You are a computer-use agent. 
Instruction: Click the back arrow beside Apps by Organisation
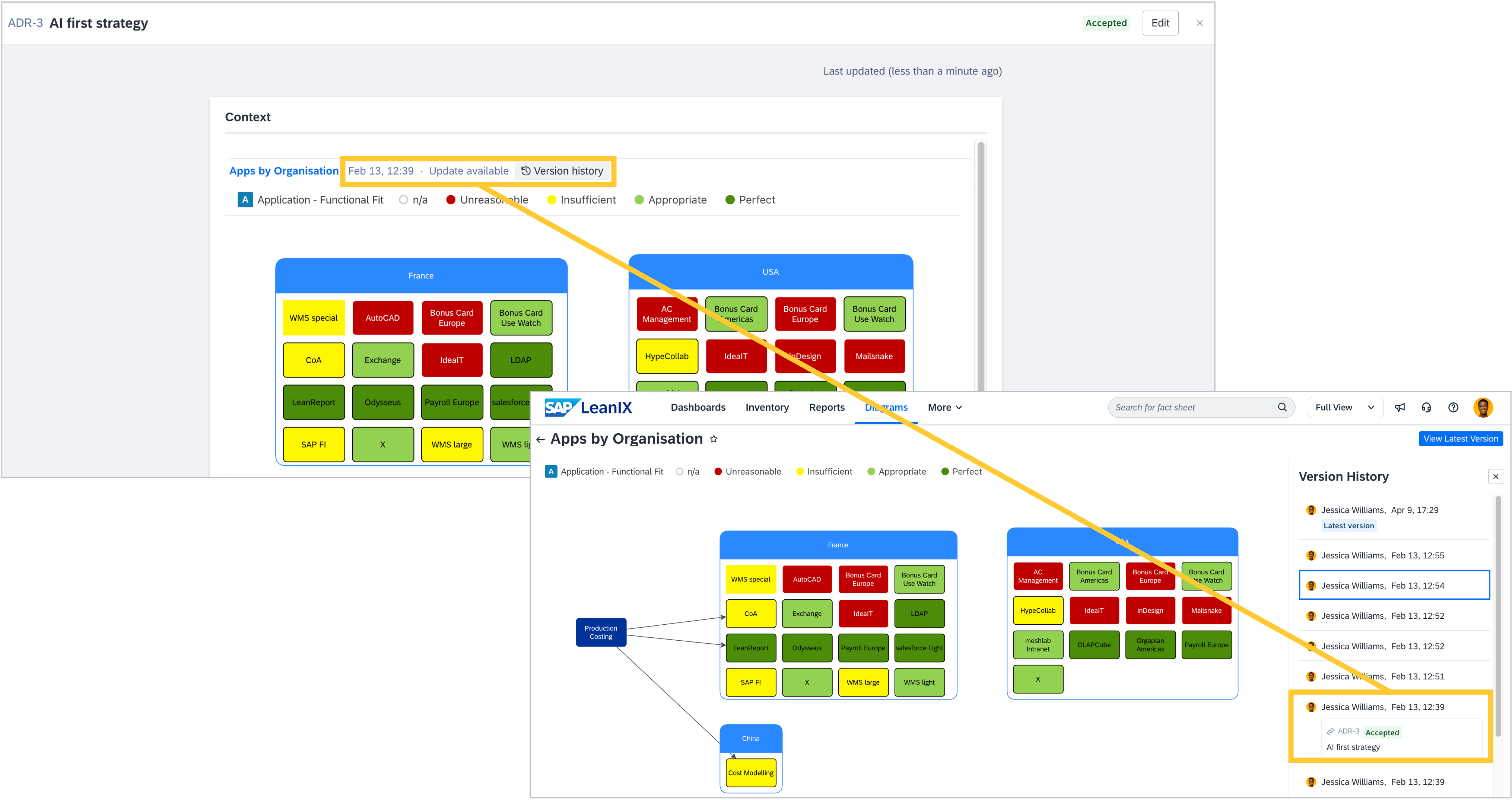coord(541,439)
